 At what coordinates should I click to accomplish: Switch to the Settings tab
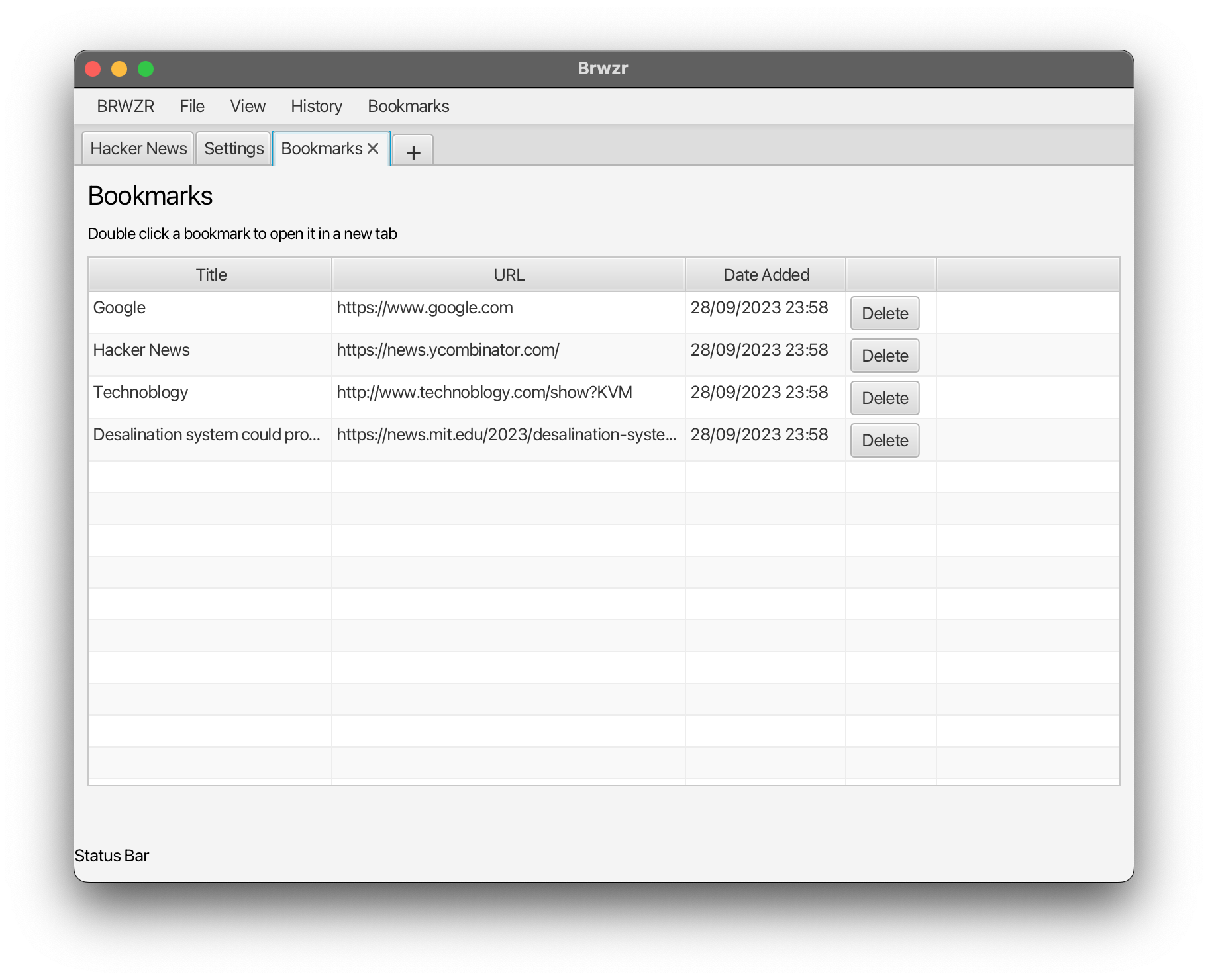point(233,148)
